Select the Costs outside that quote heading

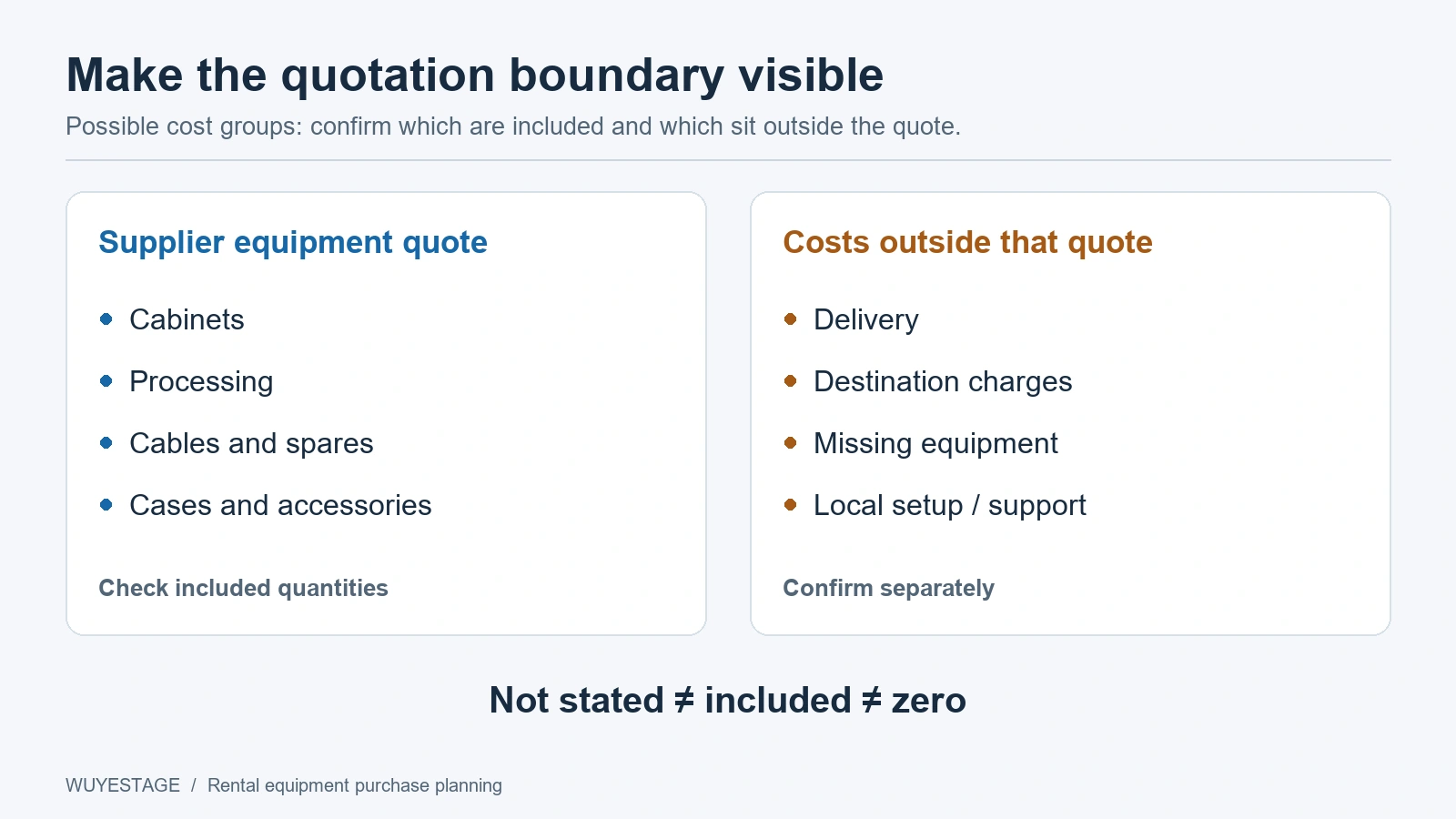[967, 243]
